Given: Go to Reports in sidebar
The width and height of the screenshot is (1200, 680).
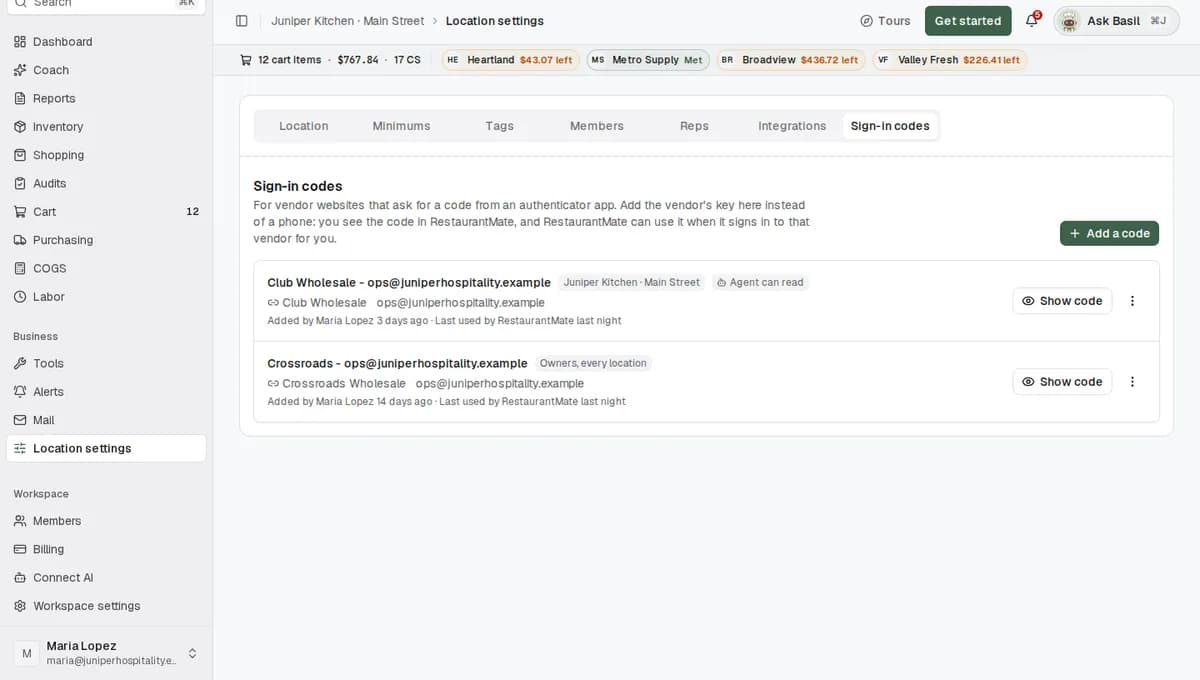Looking at the screenshot, I should [106, 98].
